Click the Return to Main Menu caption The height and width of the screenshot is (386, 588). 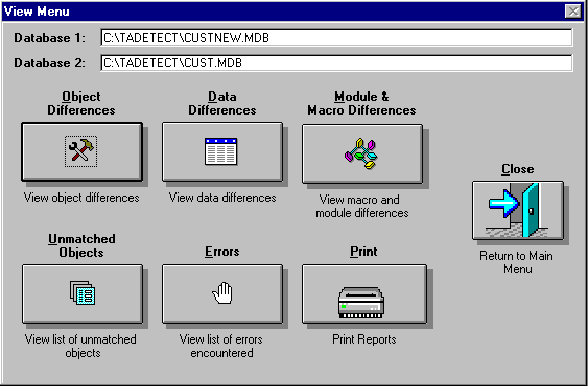(516, 262)
